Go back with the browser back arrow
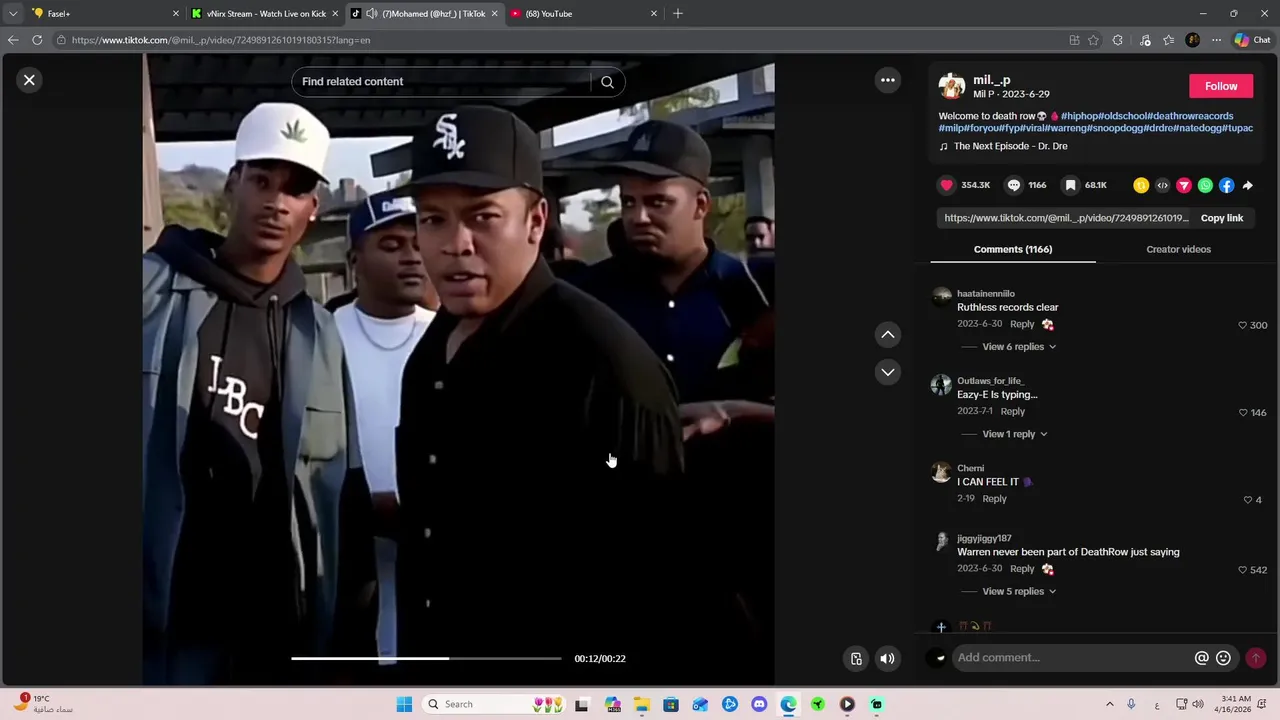 (13, 40)
